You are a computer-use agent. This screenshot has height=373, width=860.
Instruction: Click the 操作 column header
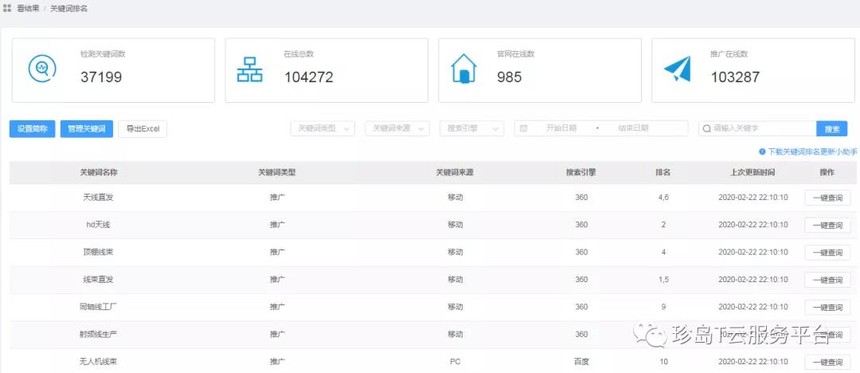(x=827, y=172)
